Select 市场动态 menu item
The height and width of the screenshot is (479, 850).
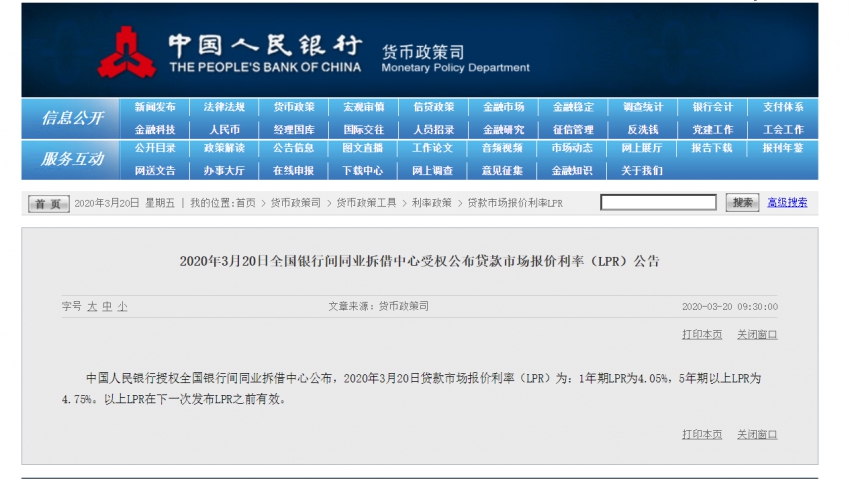[x=572, y=148]
